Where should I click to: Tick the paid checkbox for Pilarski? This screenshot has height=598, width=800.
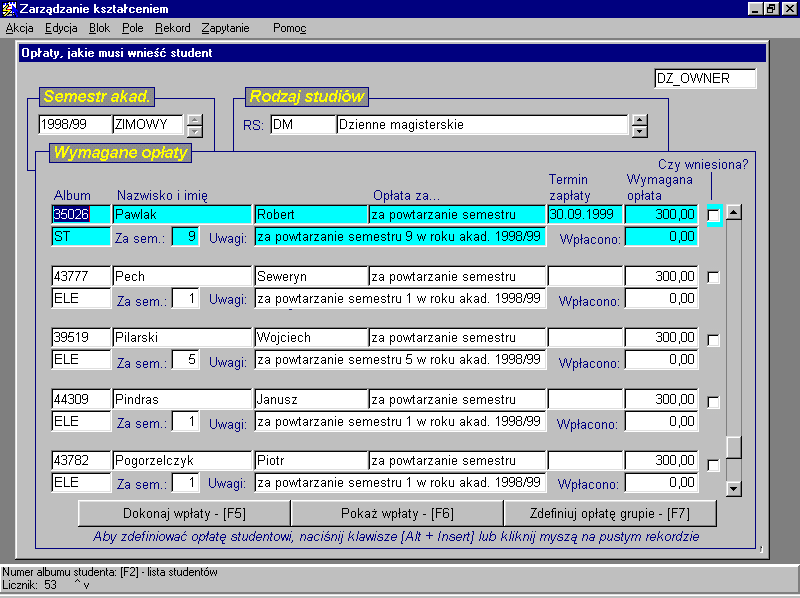point(713,340)
